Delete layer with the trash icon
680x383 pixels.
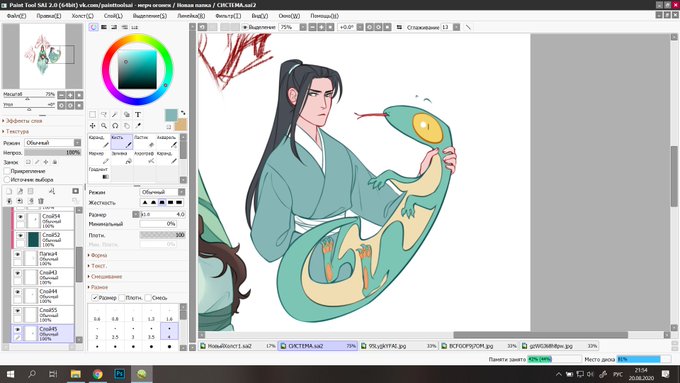tap(41, 201)
